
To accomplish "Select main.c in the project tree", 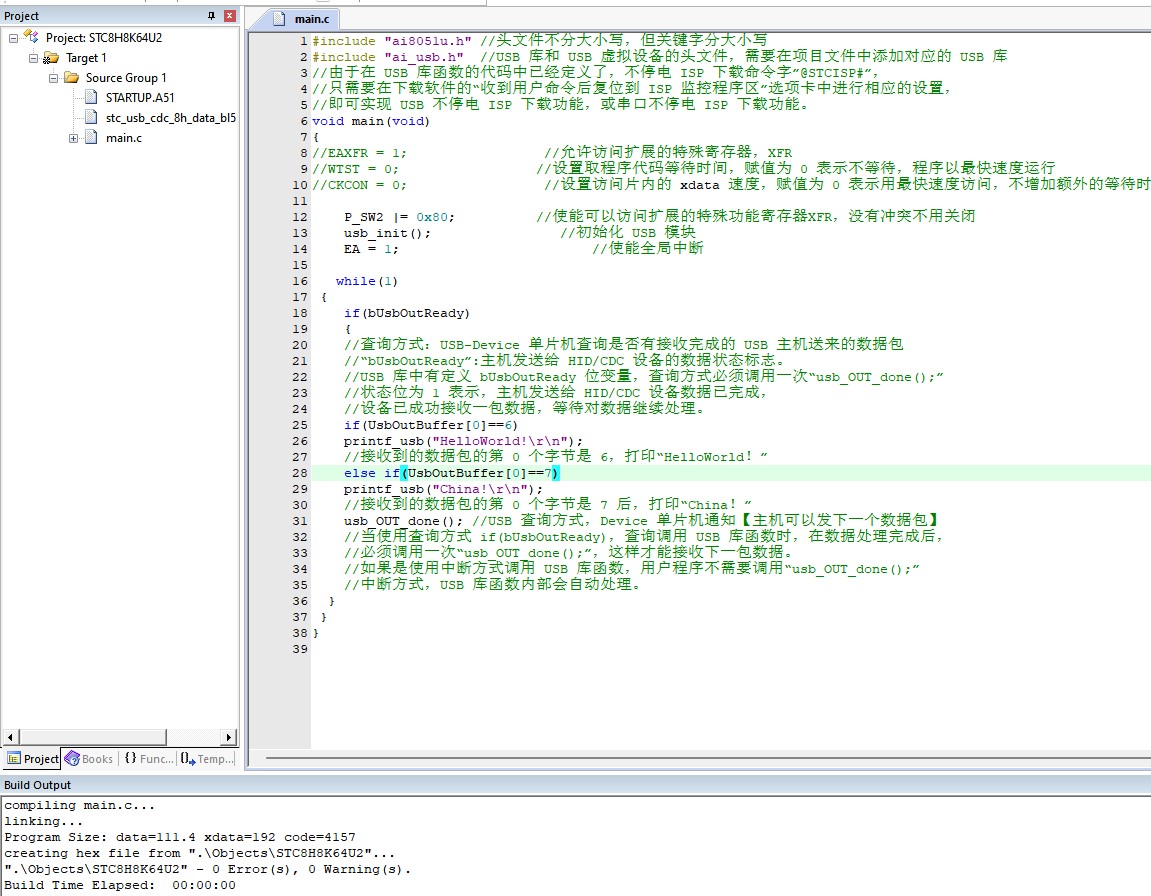I will click(124, 138).
